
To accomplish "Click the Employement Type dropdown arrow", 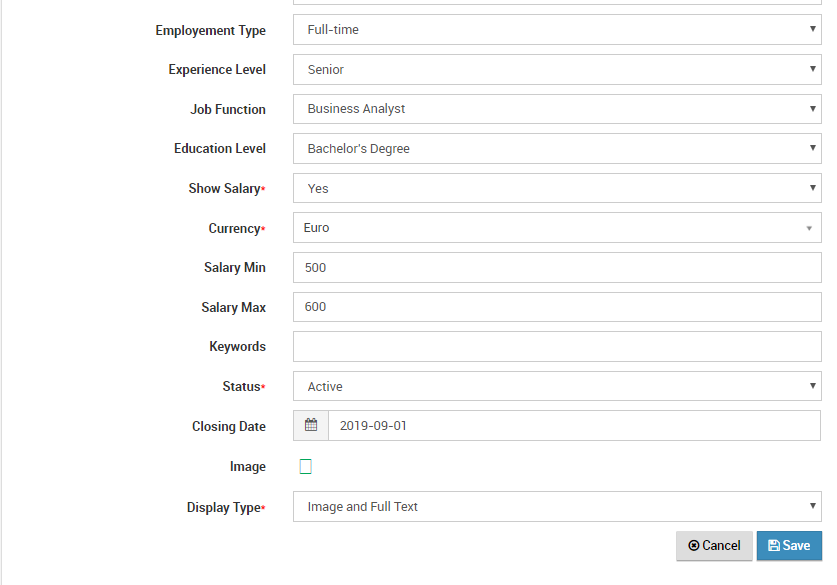I will pyautogui.click(x=812, y=29).
